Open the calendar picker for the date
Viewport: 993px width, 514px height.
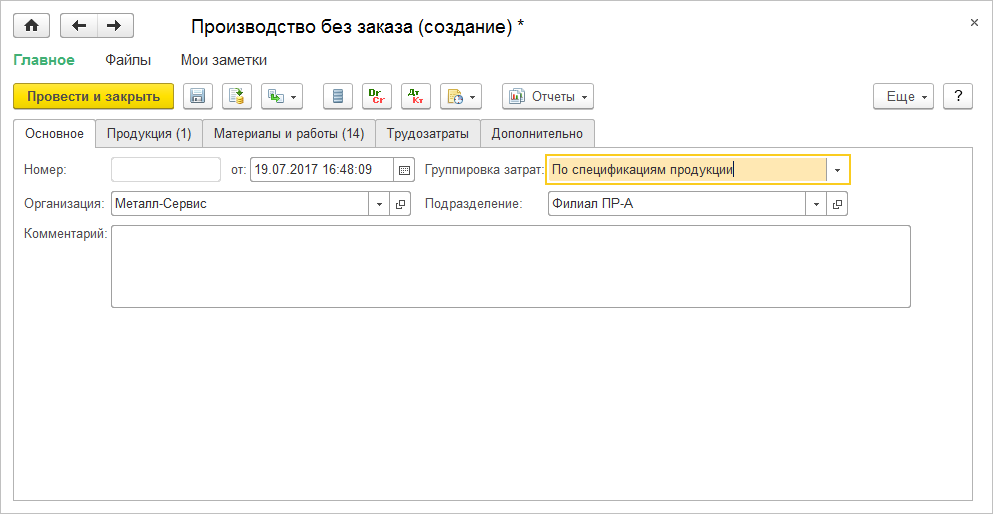404,170
